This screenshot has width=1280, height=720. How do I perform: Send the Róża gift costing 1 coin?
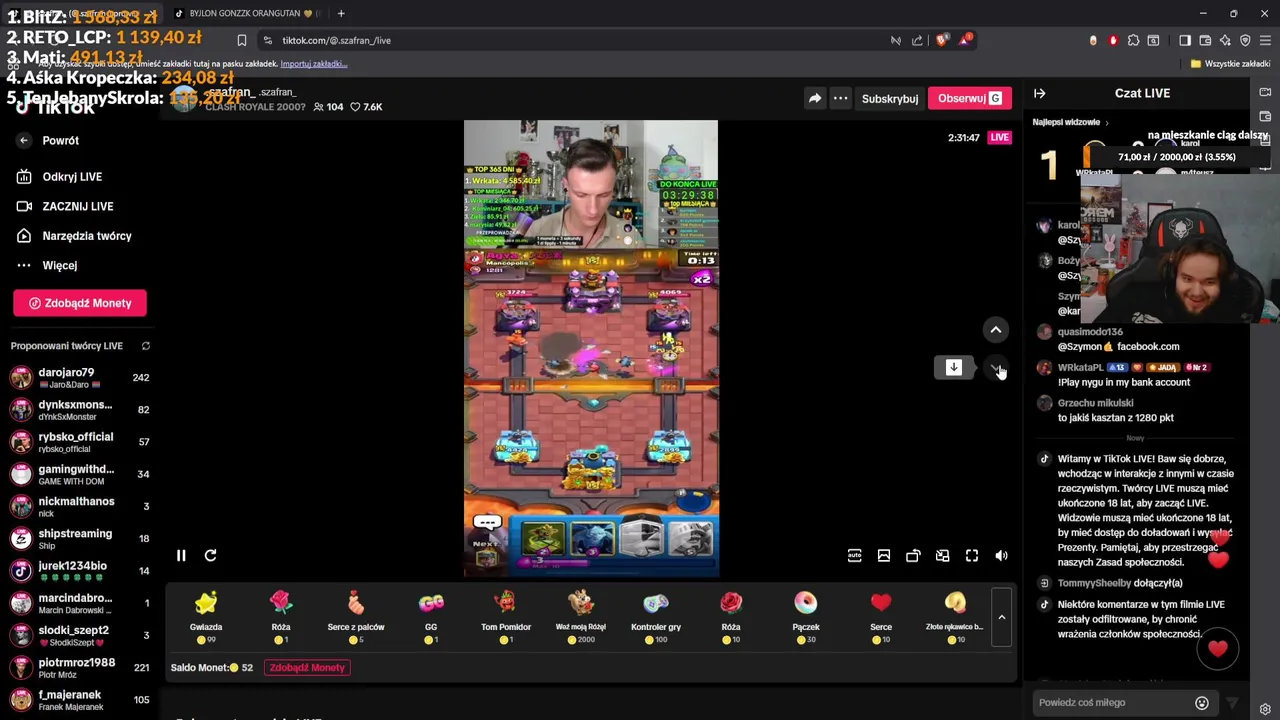click(281, 617)
